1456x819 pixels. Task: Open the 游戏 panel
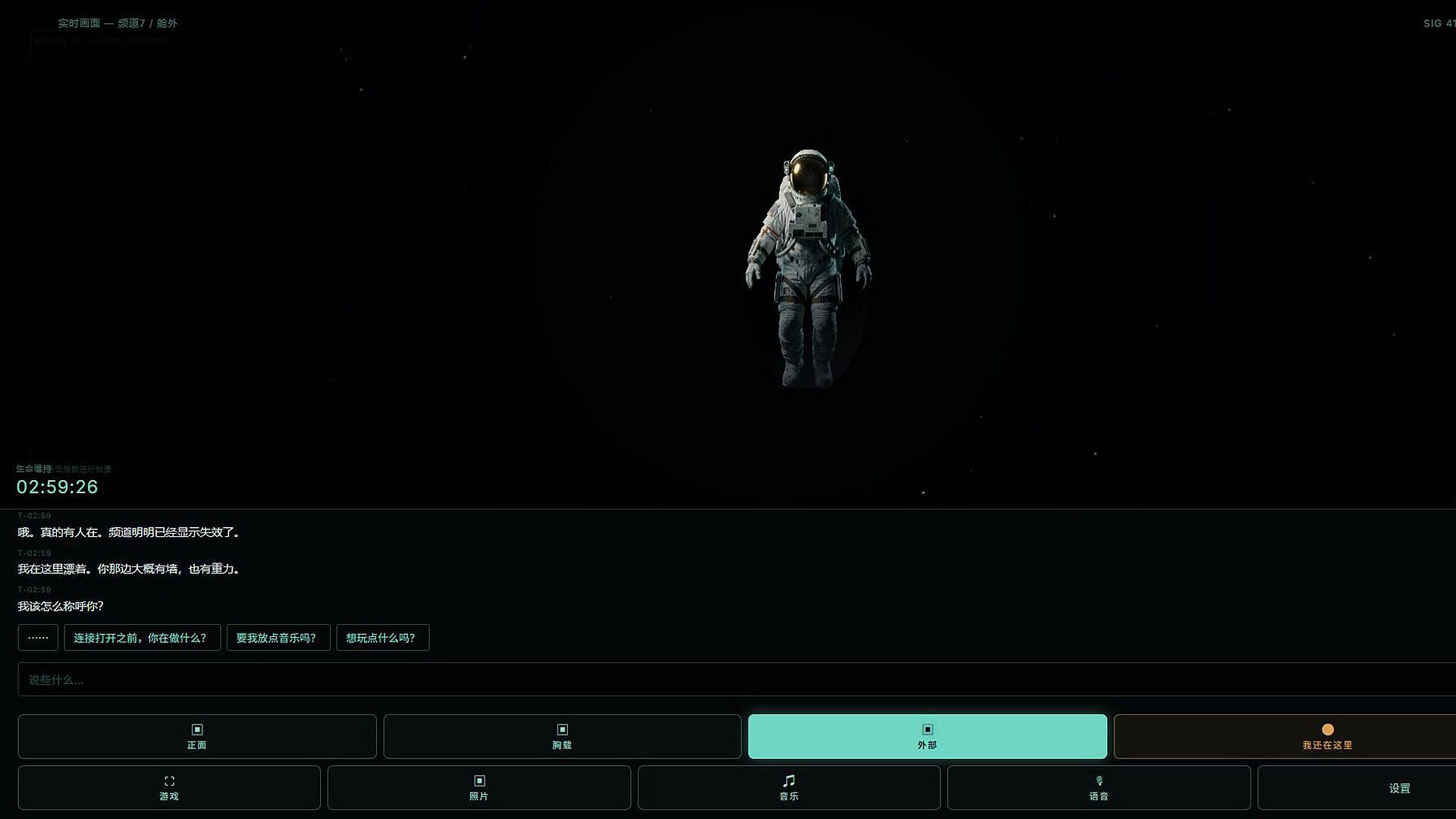169,788
